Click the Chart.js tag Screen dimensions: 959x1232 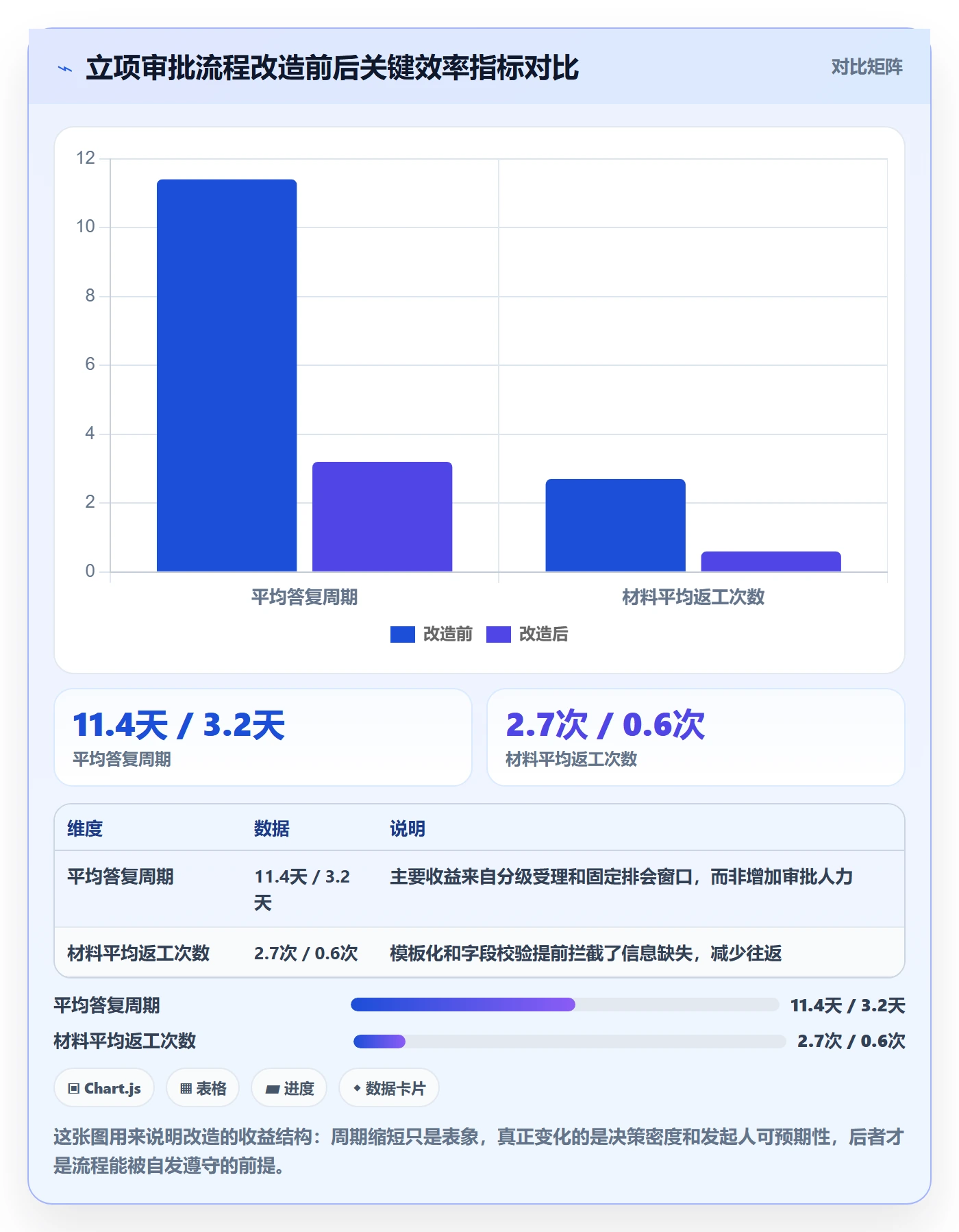coord(104,1087)
